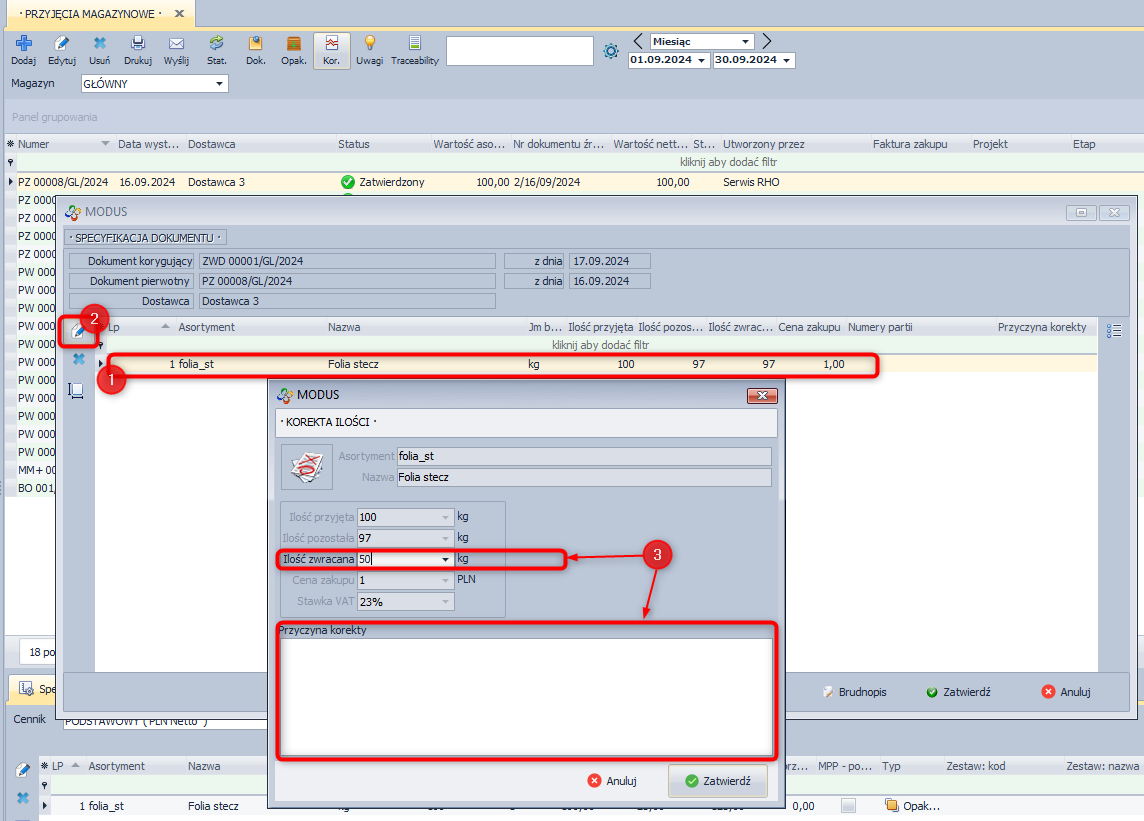Sort by the Asortyment column header

pos(206,327)
